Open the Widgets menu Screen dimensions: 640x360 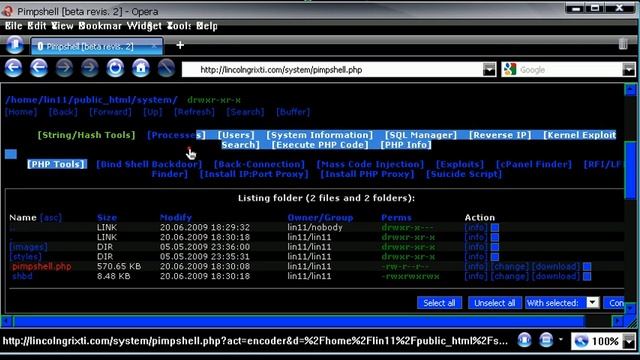point(144,26)
